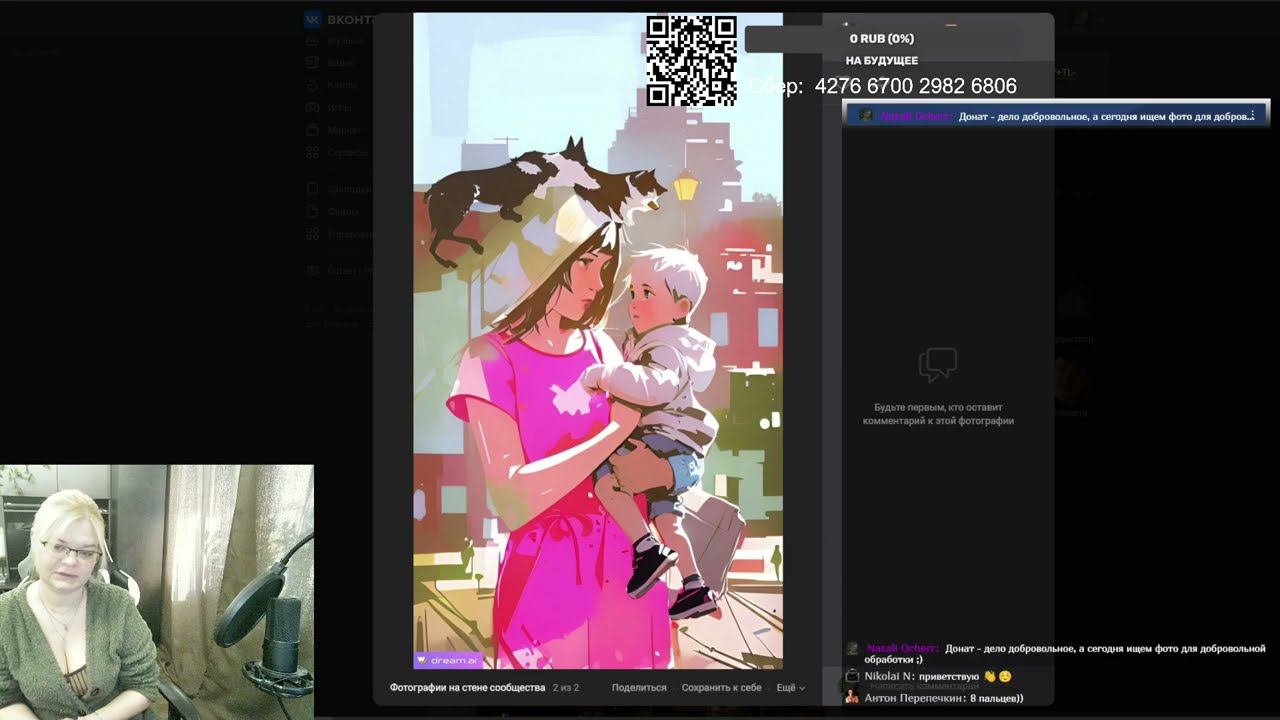
Task: Click Поделиться below the photo
Action: click(639, 688)
